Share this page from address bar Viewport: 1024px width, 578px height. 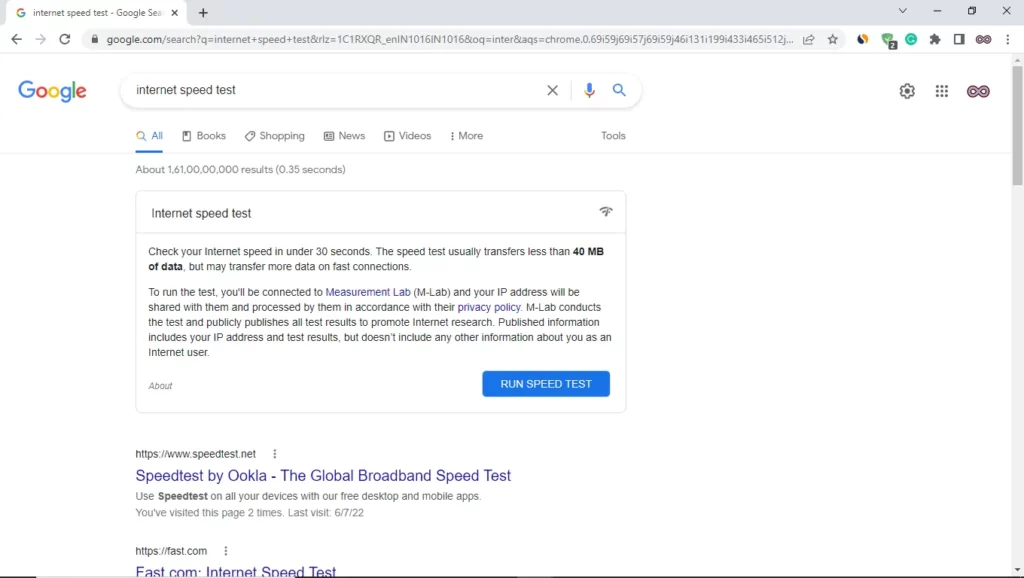[x=808, y=39]
